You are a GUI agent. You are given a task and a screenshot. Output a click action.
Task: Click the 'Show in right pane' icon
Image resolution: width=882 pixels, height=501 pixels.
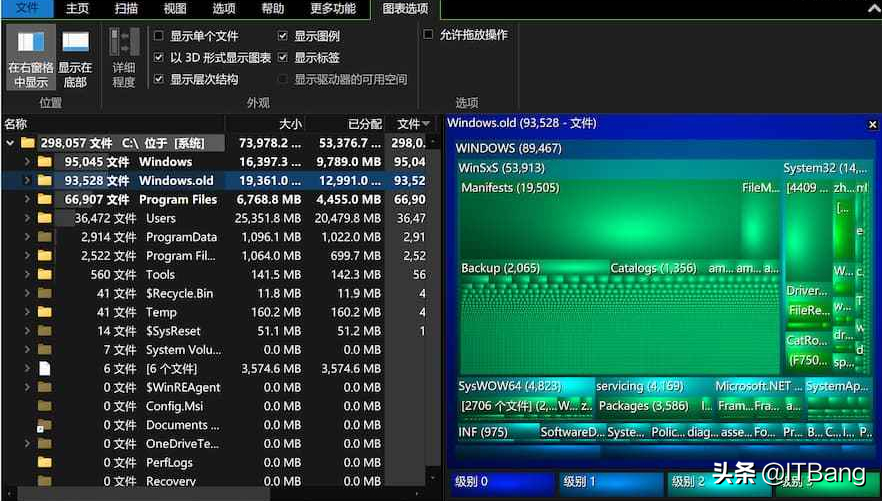(30, 43)
